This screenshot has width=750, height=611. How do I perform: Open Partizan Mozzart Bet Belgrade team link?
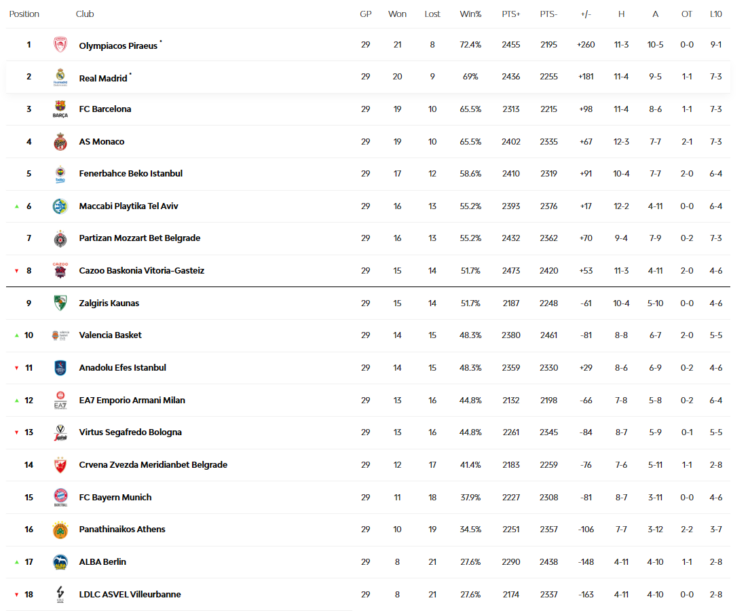click(139, 238)
